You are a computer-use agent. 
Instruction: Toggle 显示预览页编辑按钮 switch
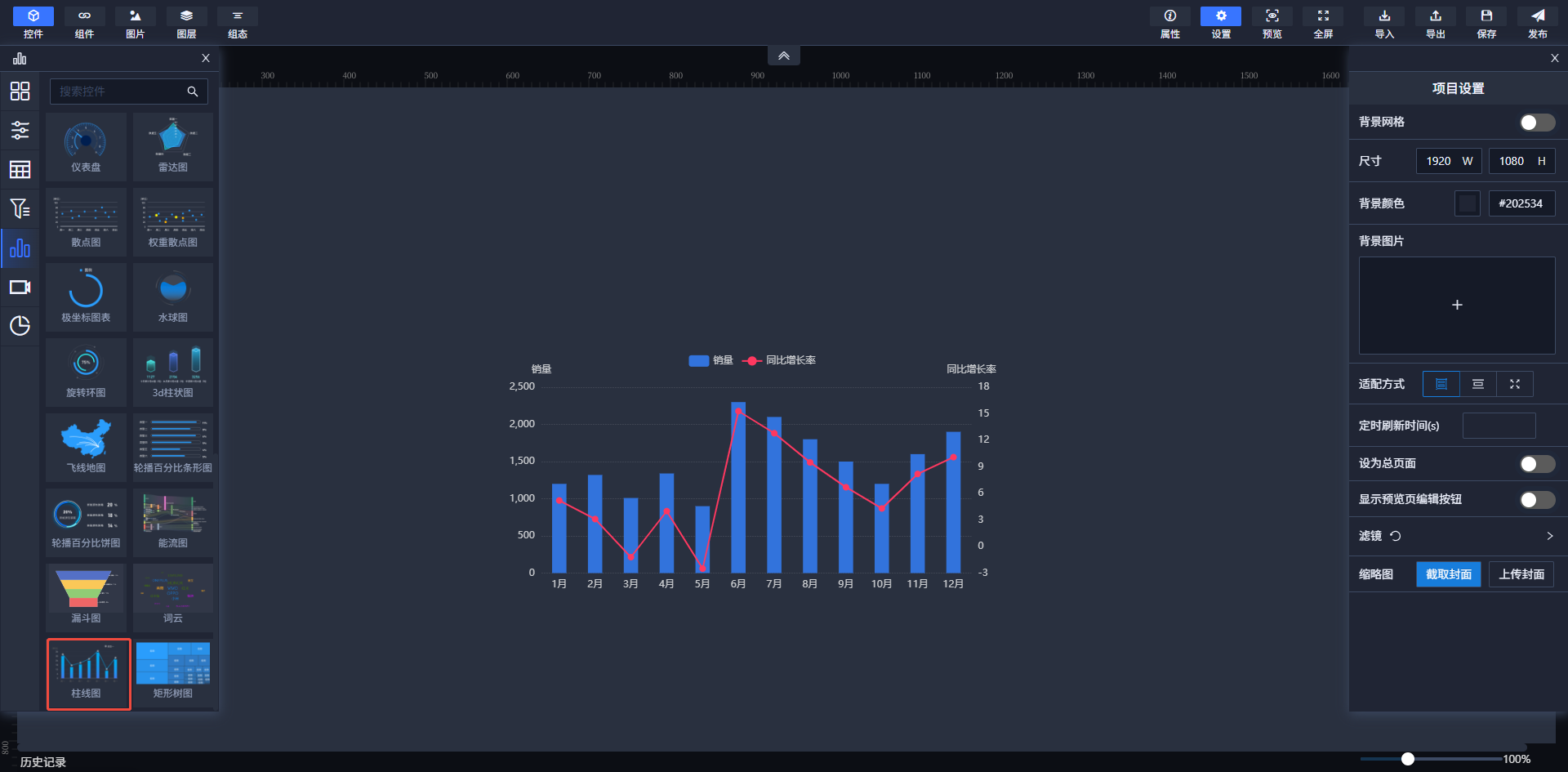point(1537,500)
